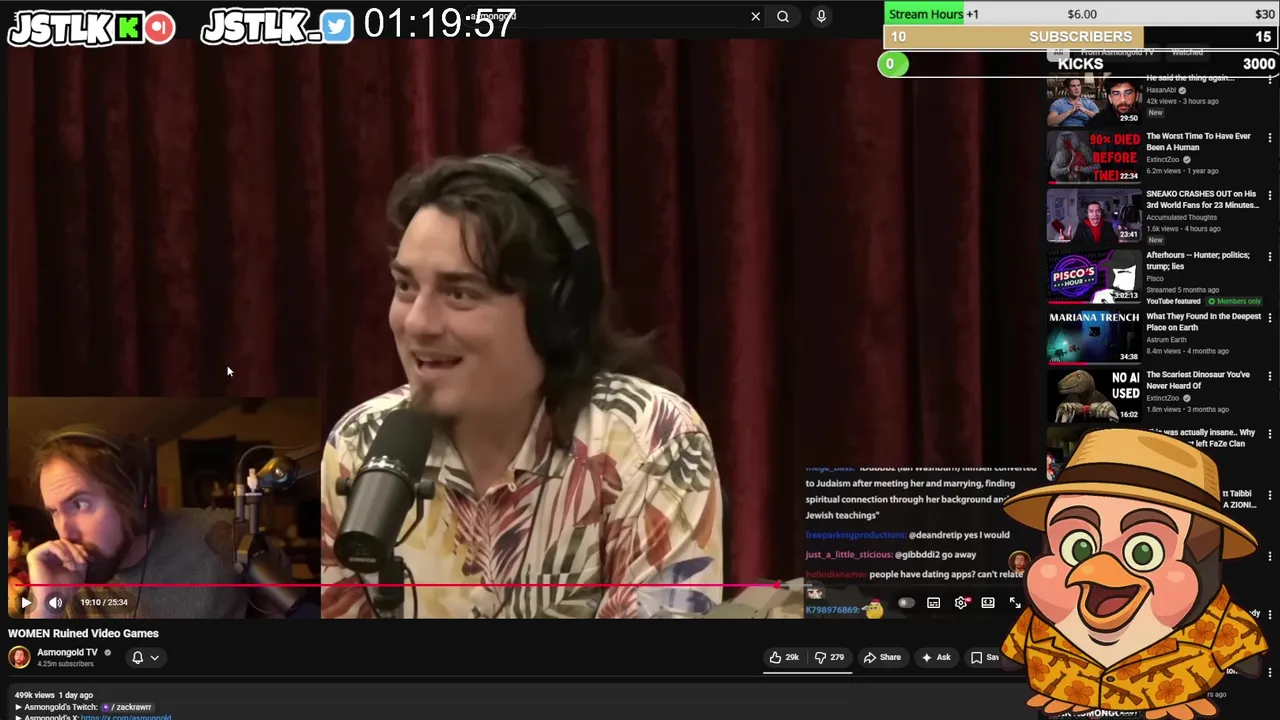Open the Ask button below the video
This screenshot has height=720, width=1280.
936,657
